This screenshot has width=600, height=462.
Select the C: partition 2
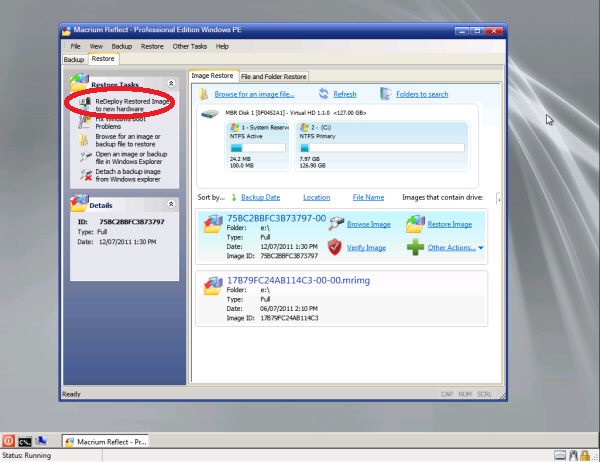[x=382, y=146]
